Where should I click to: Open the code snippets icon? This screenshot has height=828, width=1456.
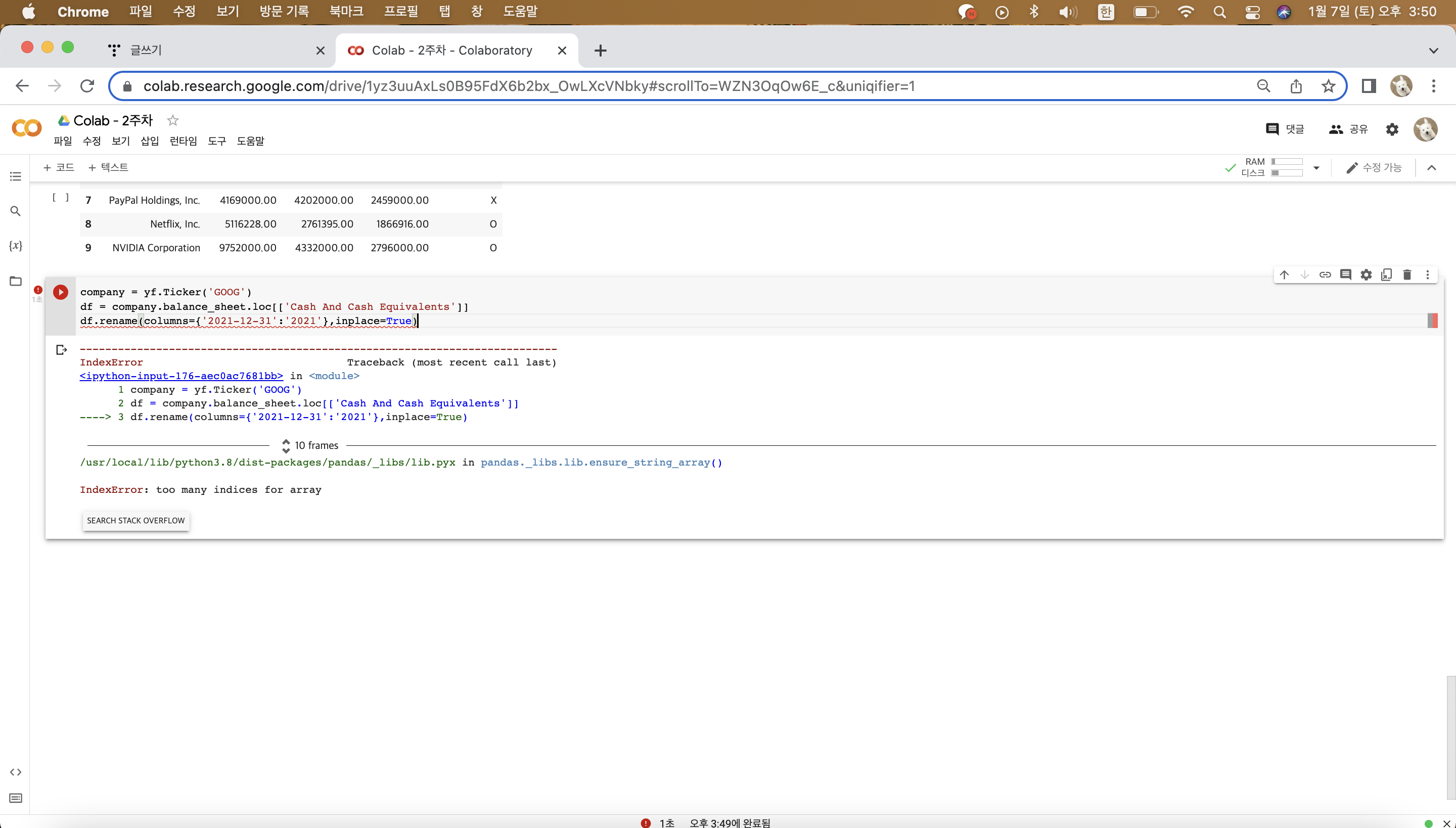click(16, 772)
